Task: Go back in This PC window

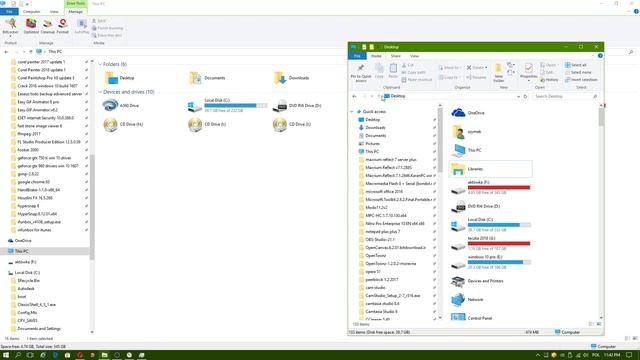Action: coord(6,52)
